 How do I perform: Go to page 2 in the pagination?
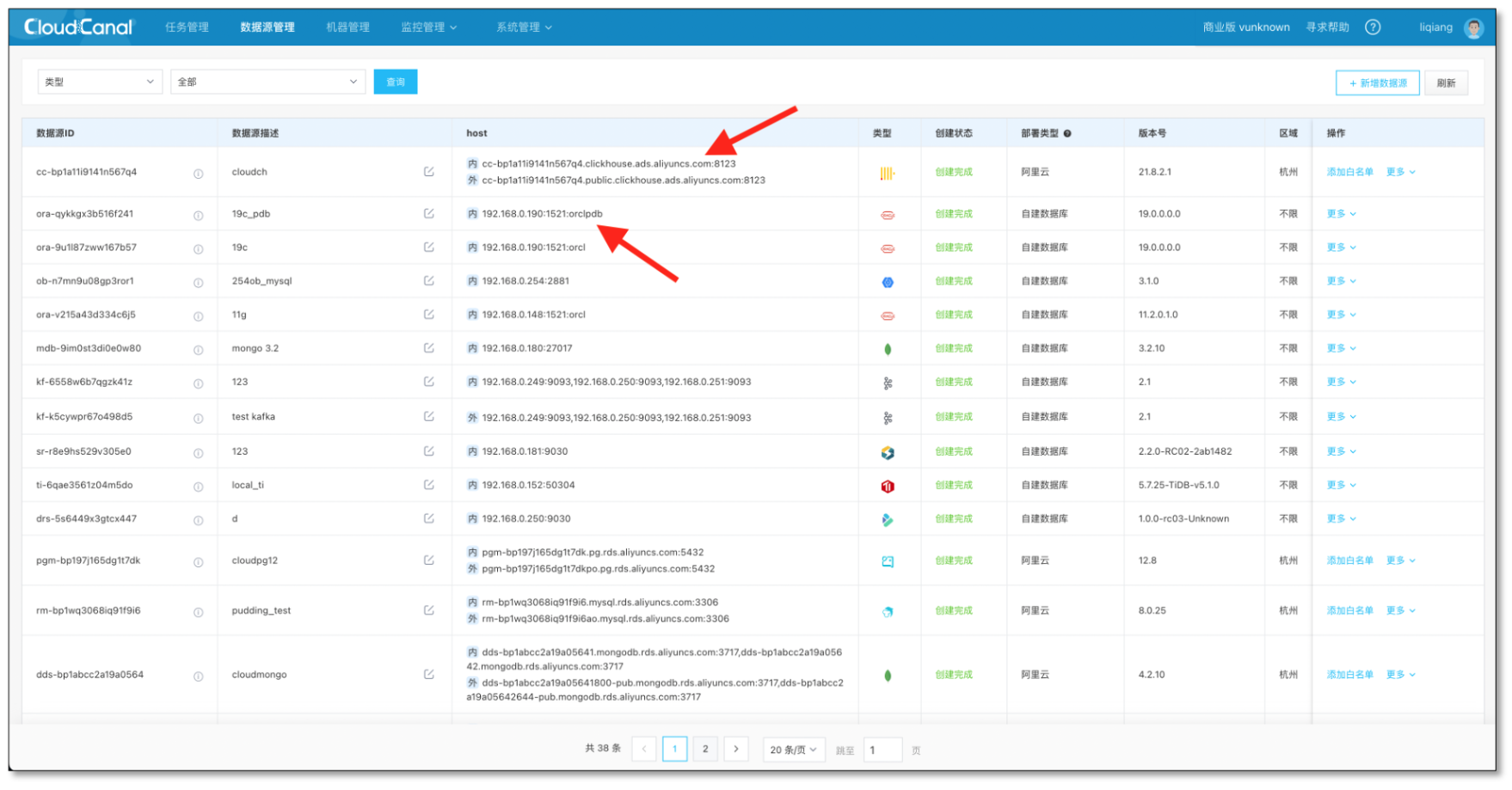tap(705, 749)
